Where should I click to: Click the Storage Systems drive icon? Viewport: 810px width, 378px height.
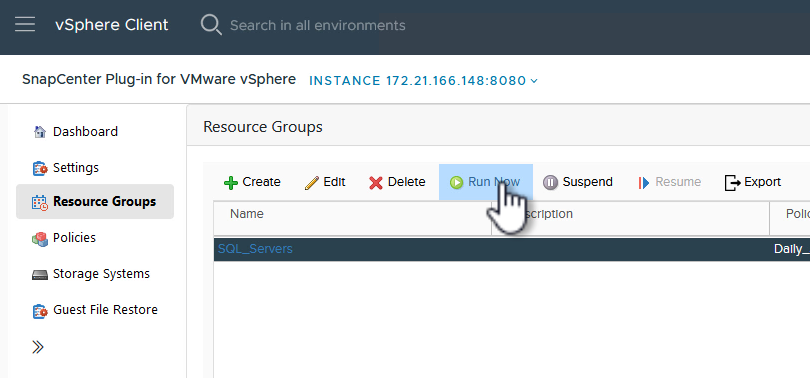click(40, 275)
